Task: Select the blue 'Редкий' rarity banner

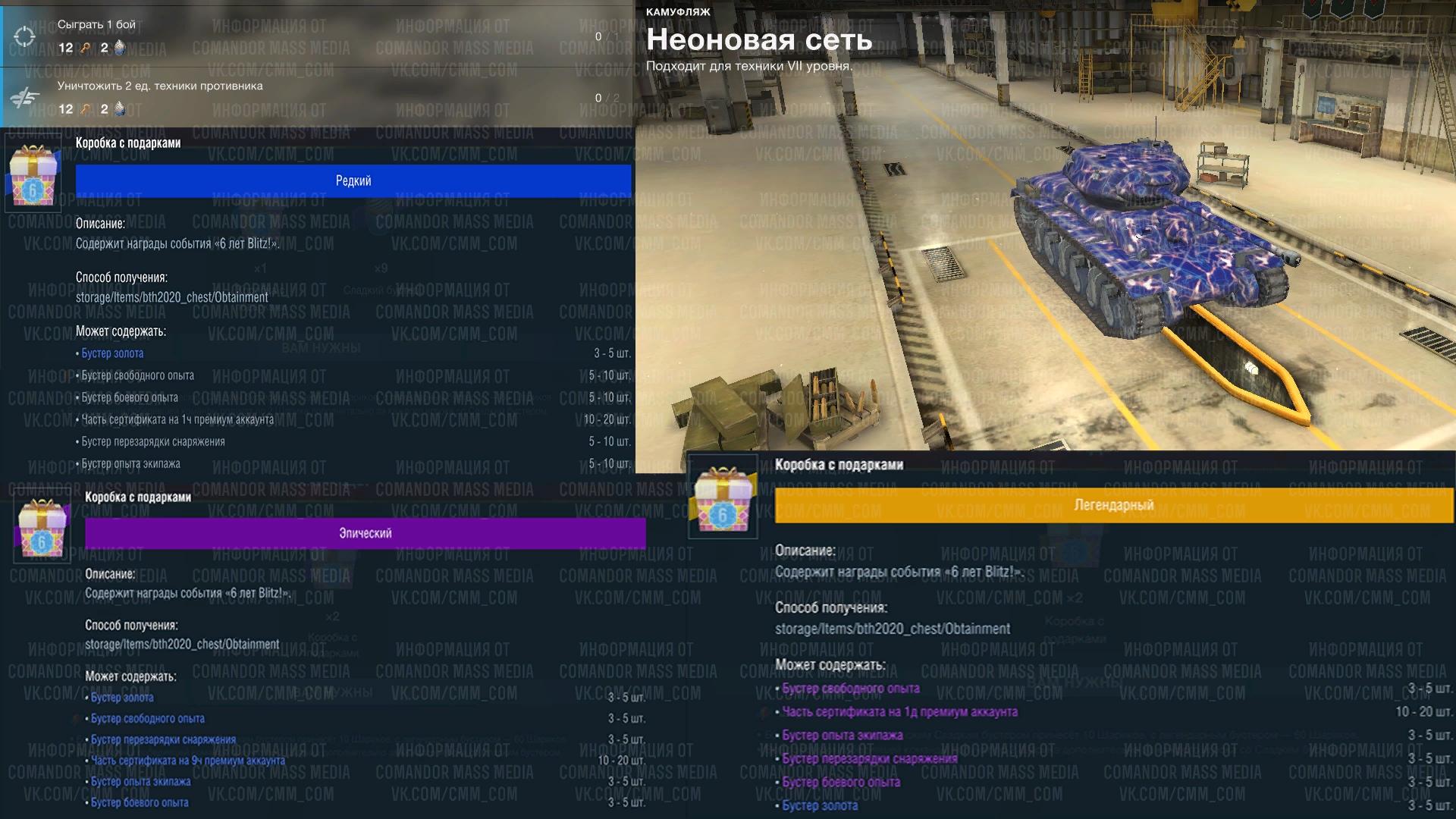Action: coord(353,180)
